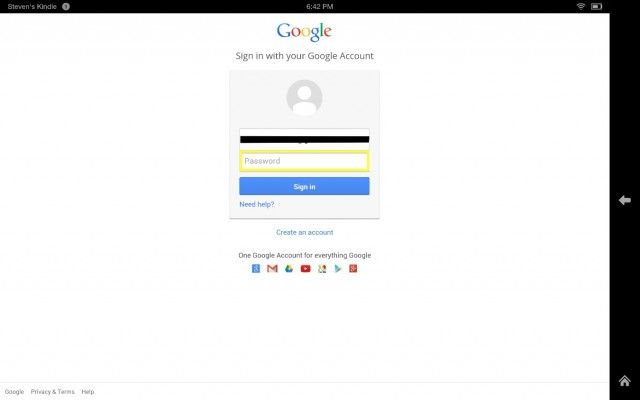
Task: Click the Google logo at top
Action: [304, 31]
